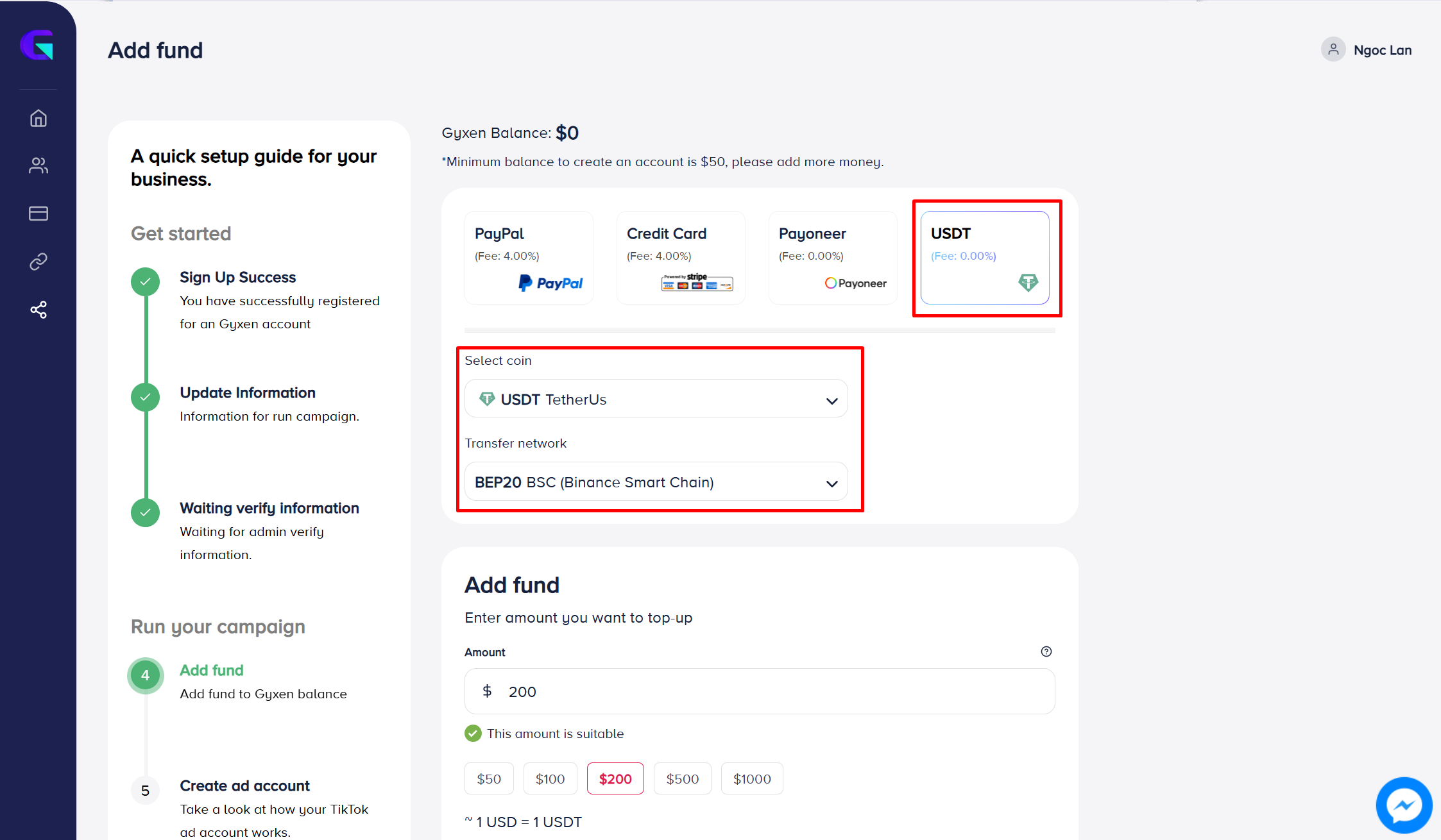This screenshot has height=840, width=1441.
Task: Click the Amount help question icon
Action: pyautogui.click(x=1046, y=651)
